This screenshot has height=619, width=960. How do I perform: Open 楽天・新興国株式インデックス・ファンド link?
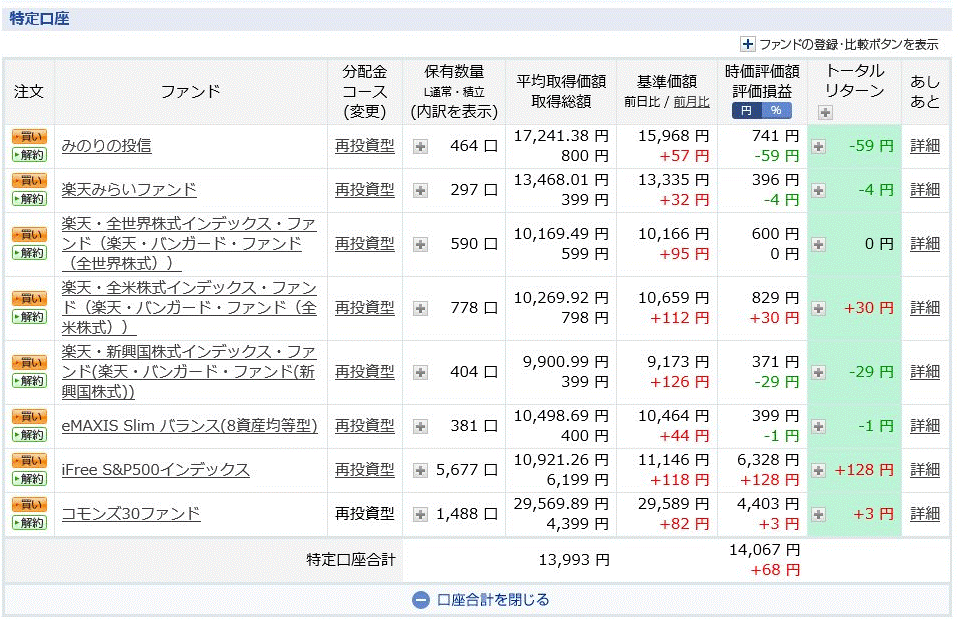tap(189, 372)
